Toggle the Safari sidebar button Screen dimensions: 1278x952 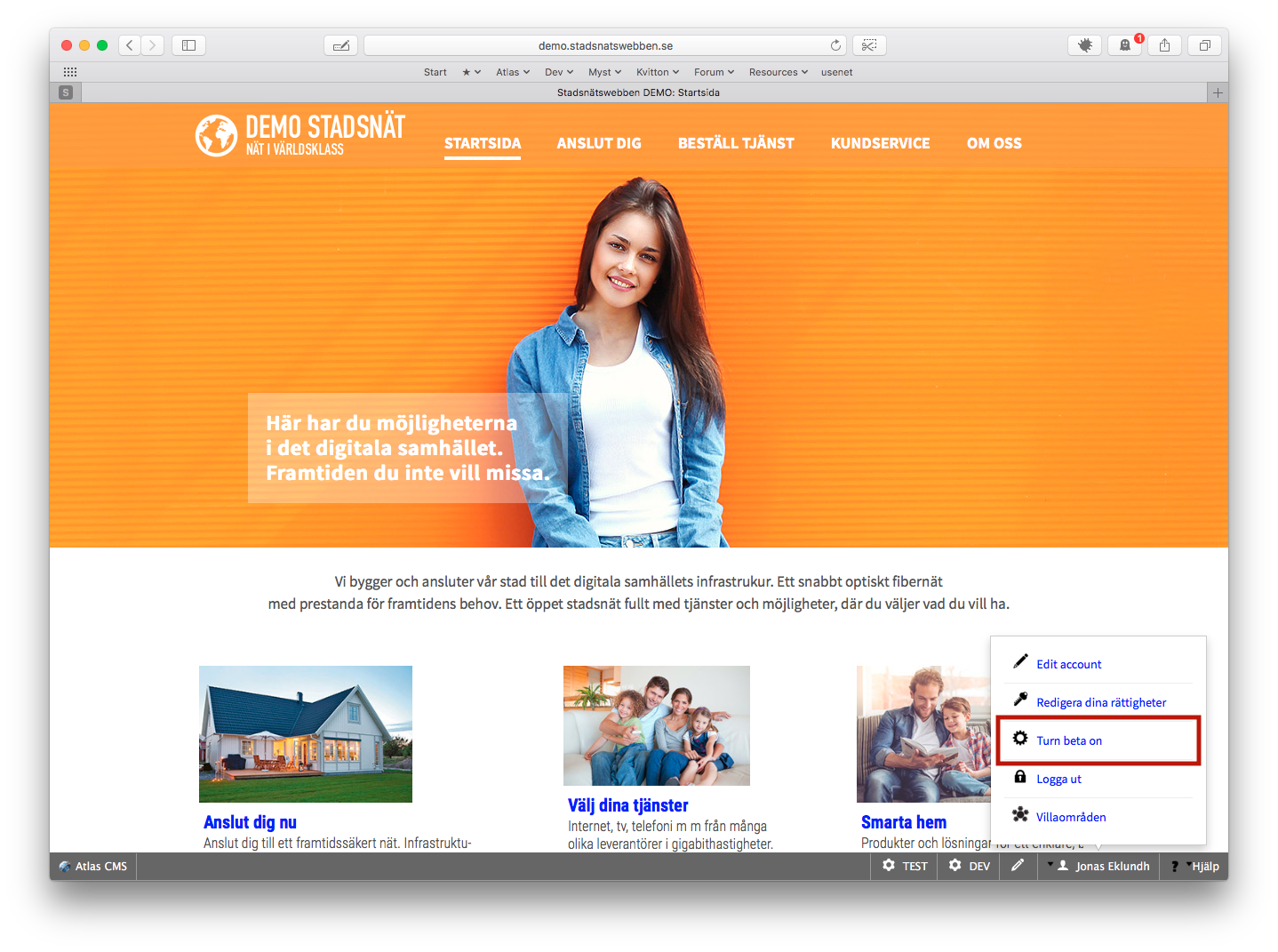tap(188, 45)
